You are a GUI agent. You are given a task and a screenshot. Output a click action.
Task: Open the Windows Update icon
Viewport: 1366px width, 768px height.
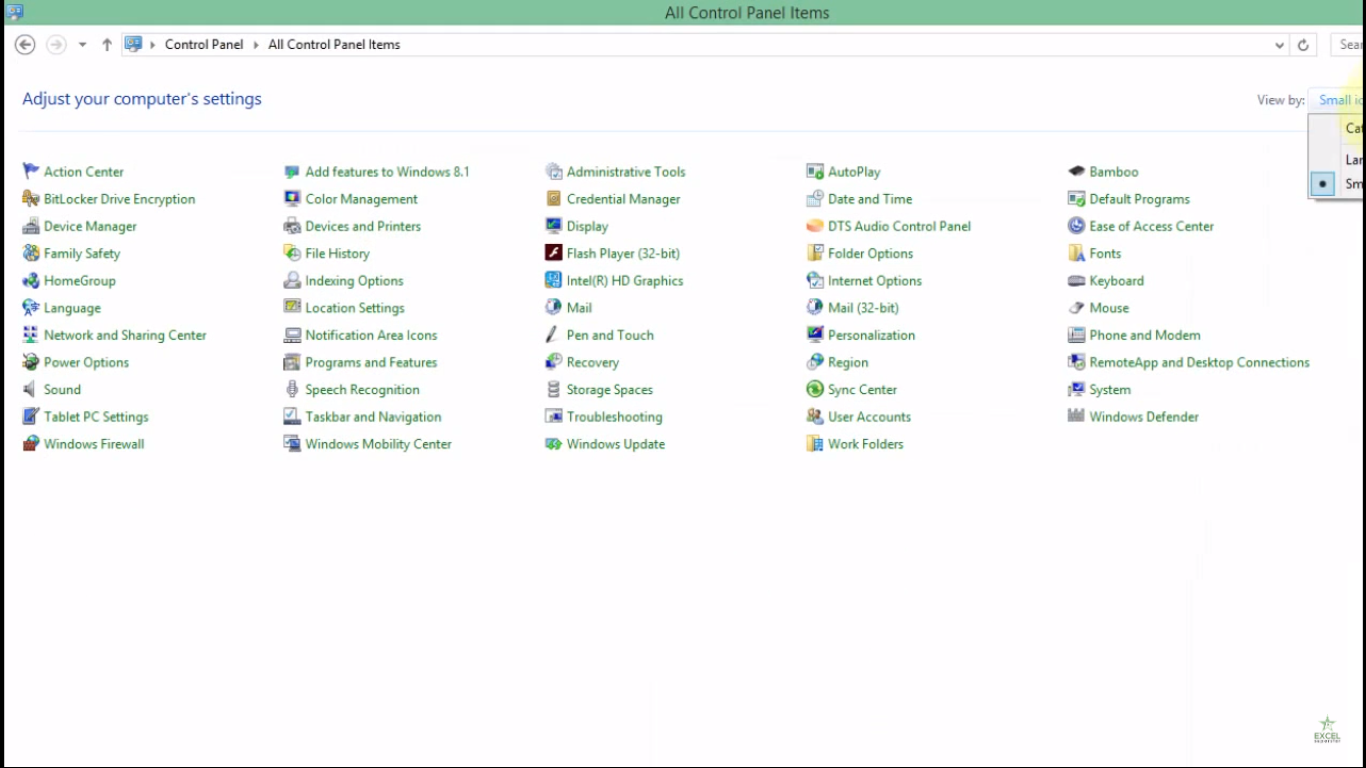tap(553, 444)
